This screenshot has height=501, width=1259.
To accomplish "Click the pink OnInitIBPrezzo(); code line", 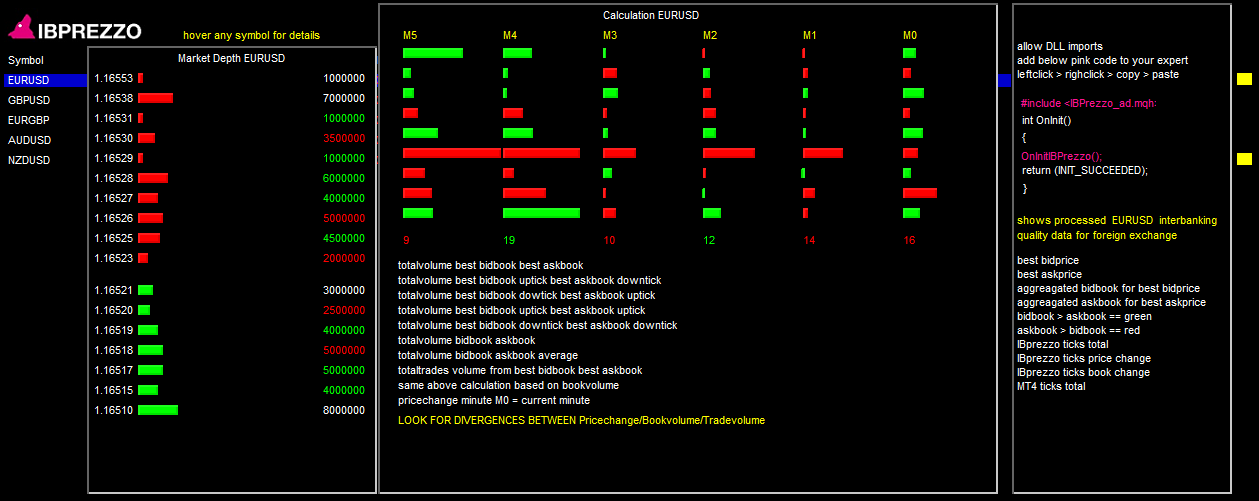I will point(1061,156).
